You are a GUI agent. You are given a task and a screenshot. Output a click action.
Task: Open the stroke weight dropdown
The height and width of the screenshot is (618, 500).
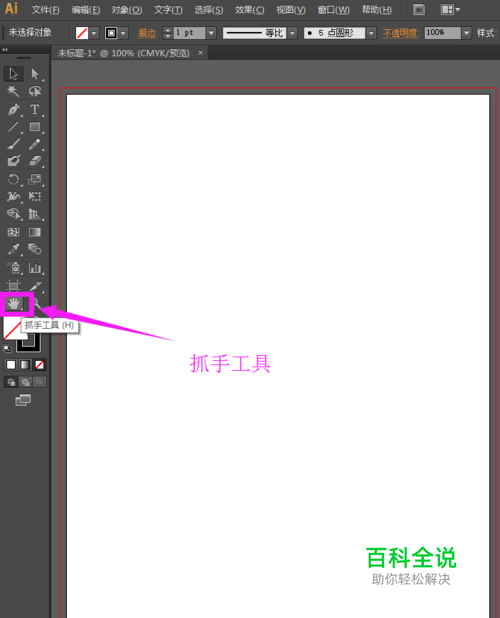click(212, 33)
